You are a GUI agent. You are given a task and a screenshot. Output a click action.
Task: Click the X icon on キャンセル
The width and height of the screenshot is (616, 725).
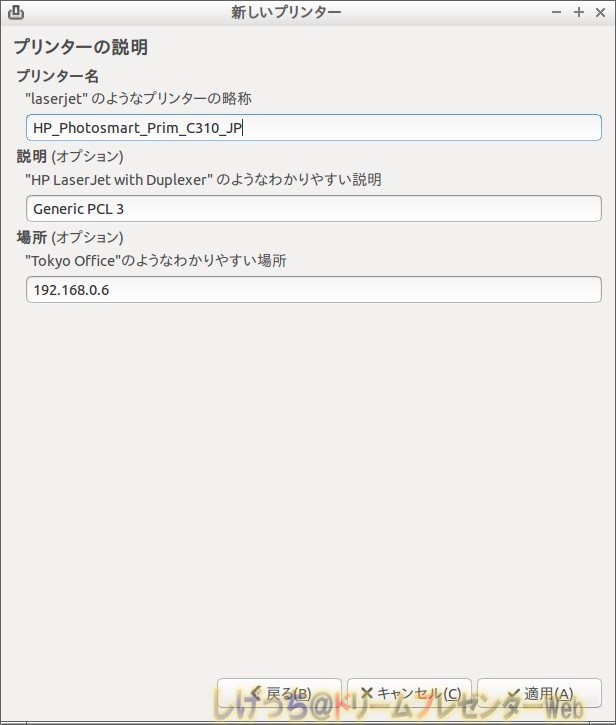367,693
